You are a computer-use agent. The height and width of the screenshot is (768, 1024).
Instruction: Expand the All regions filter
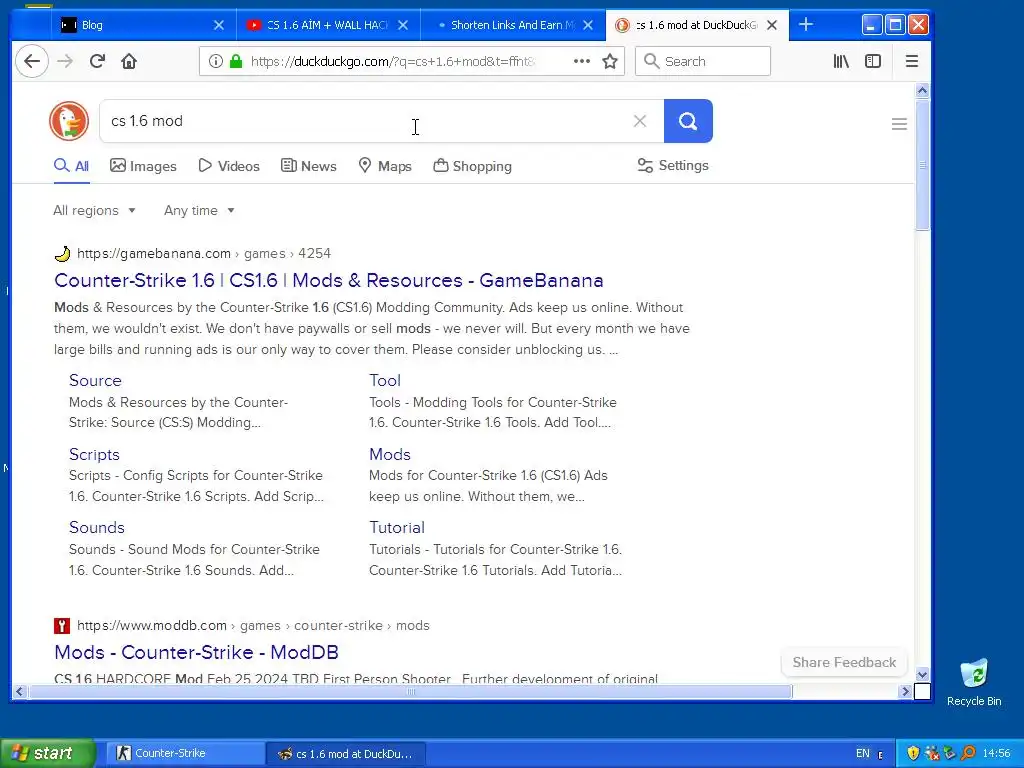tap(94, 210)
